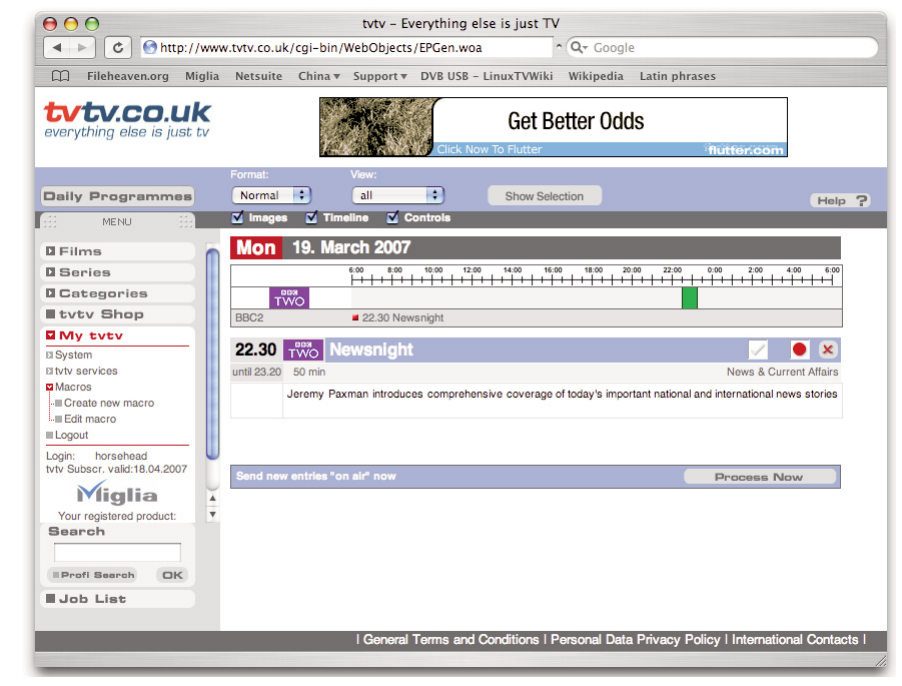Click the Profi Search button
The image size is (902, 686).
pyautogui.click(x=93, y=575)
